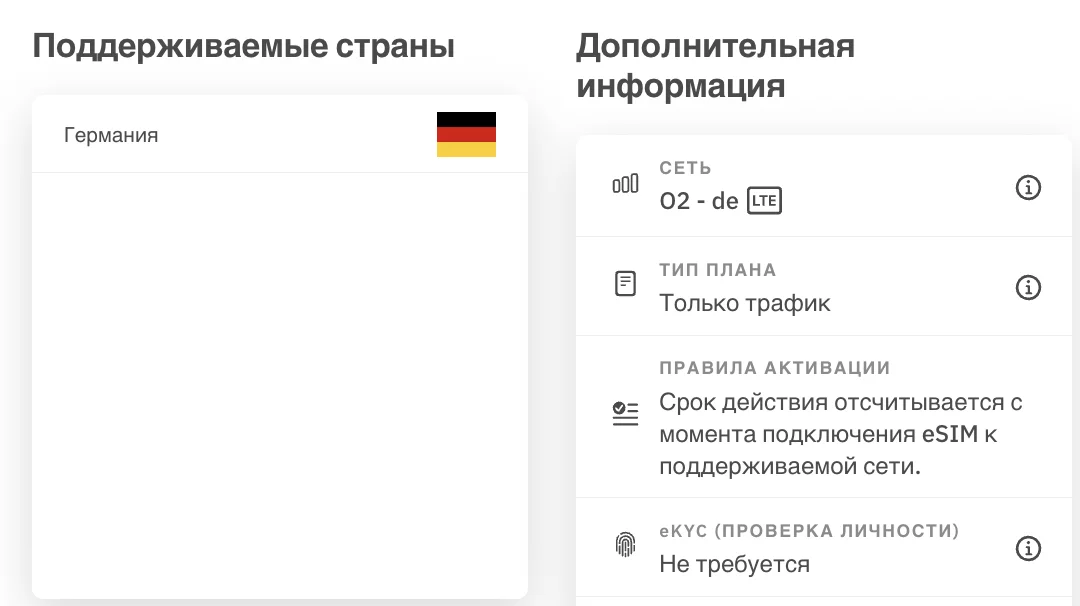This screenshot has width=1080, height=606.
Task: Click the fingerprint eKYC icon
Action: (625, 545)
